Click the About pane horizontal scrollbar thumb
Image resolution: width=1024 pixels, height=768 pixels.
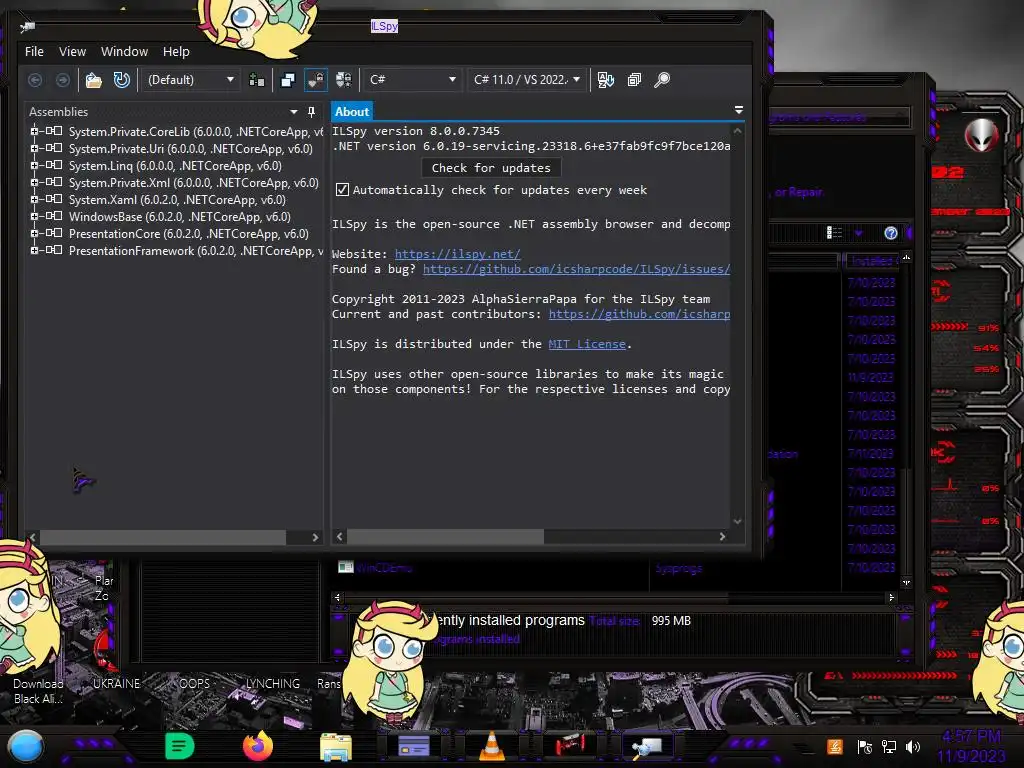click(445, 537)
